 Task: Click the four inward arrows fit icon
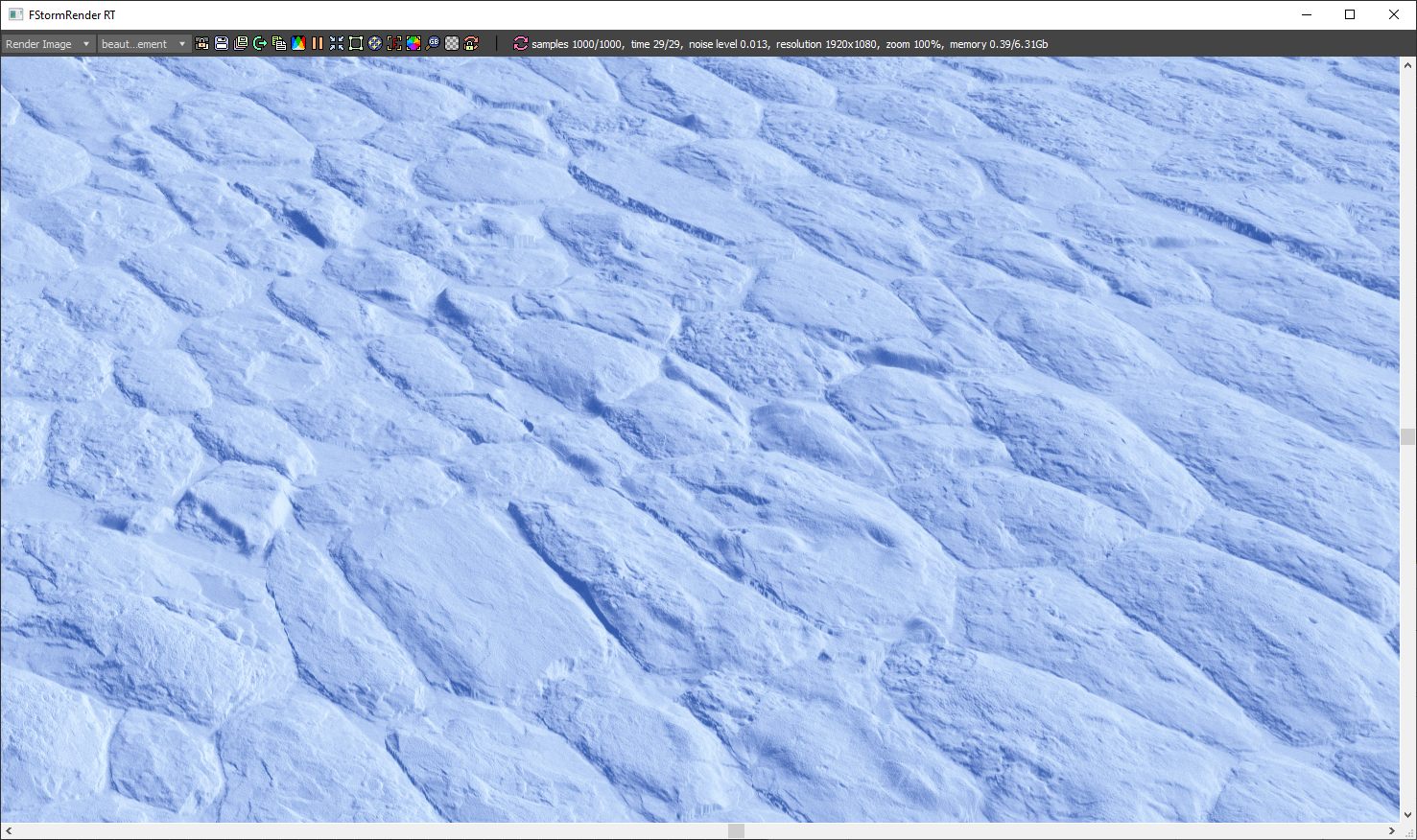point(337,44)
